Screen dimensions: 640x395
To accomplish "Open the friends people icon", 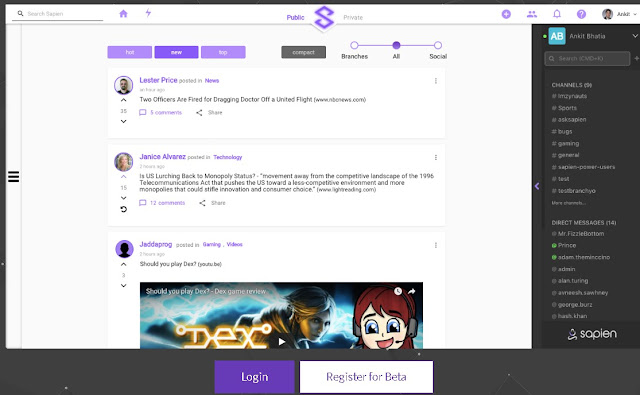I will (x=531, y=14).
